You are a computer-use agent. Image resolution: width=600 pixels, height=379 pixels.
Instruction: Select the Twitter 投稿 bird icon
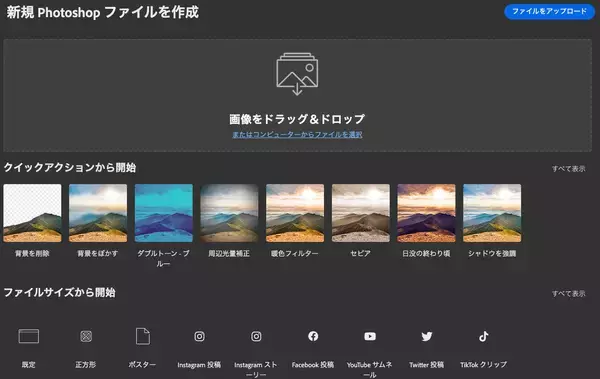[x=427, y=336]
